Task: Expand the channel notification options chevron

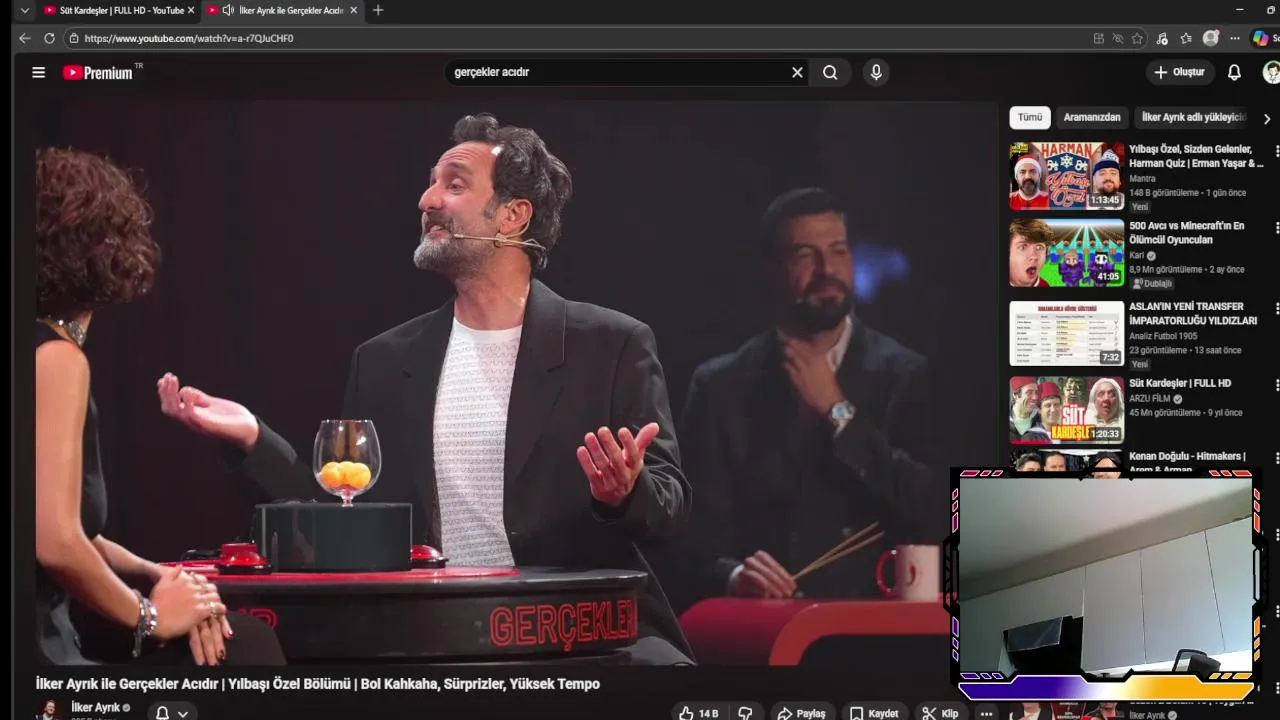Action: click(x=183, y=713)
